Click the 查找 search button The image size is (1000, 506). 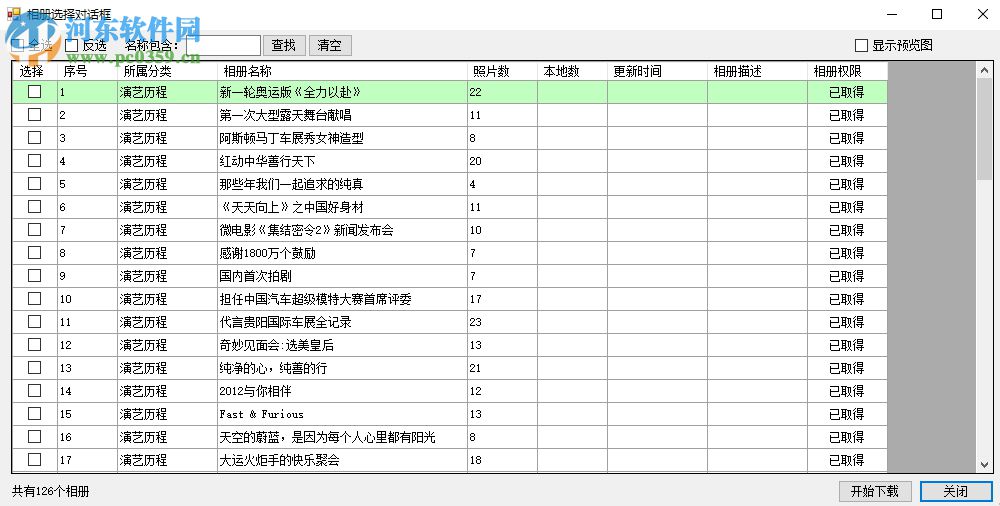[x=284, y=45]
